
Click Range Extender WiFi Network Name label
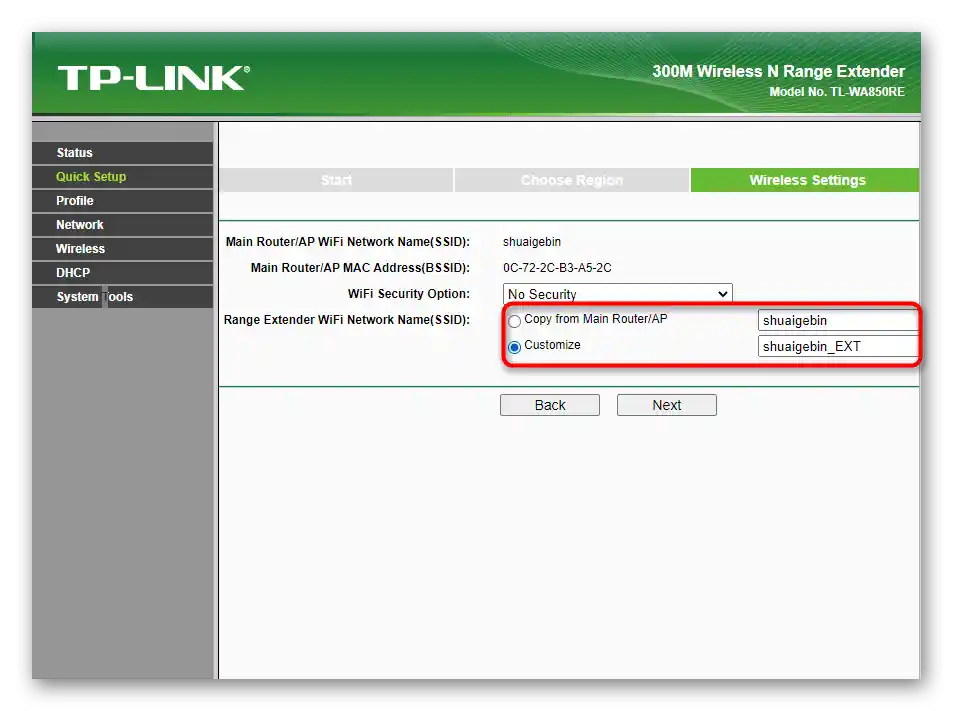click(x=346, y=320)
